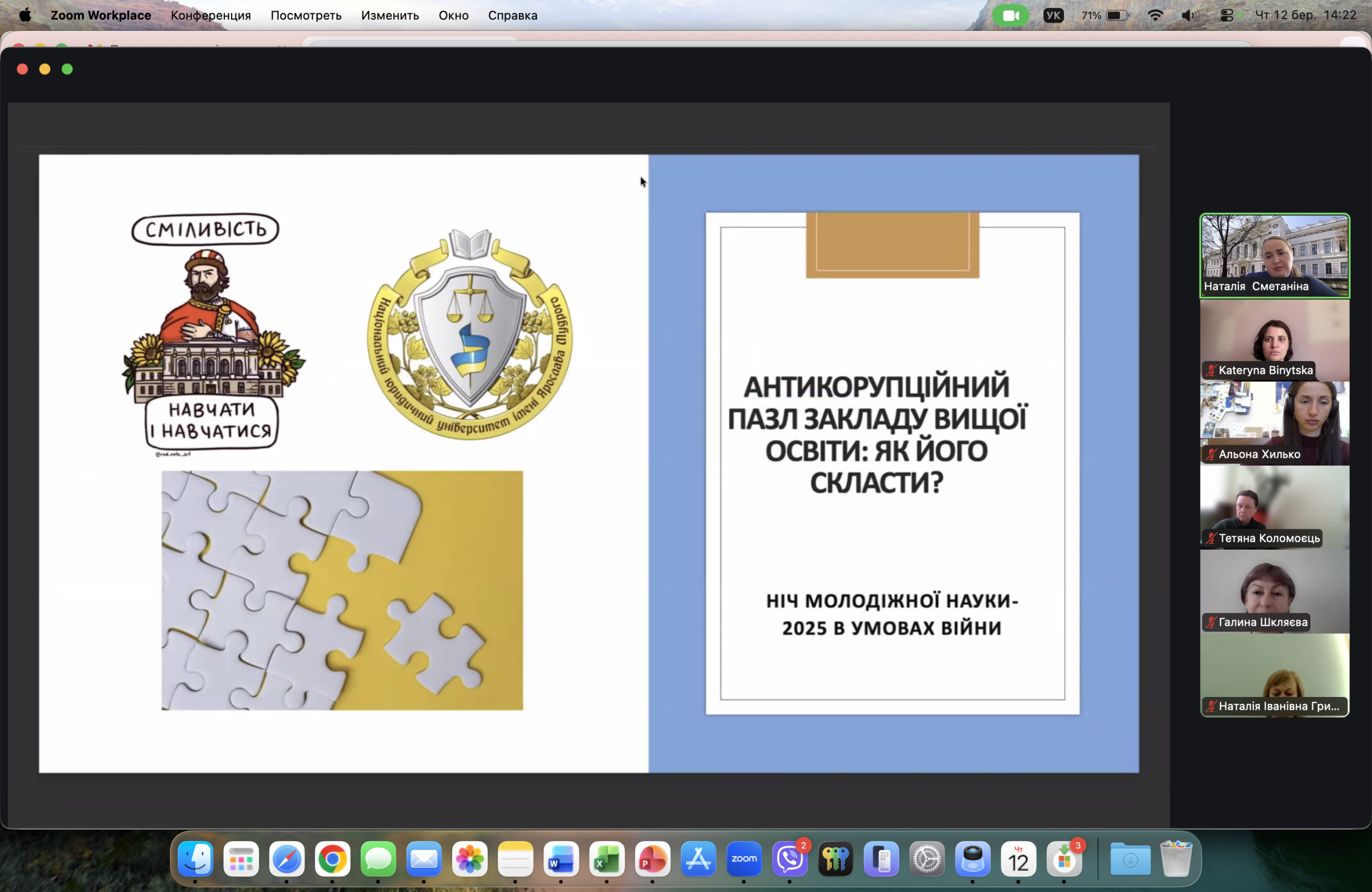The height and width of the screenshot is (892, 1372).
Task: Open System Settings gear in Dock
Action: click(x=927, y=859)
